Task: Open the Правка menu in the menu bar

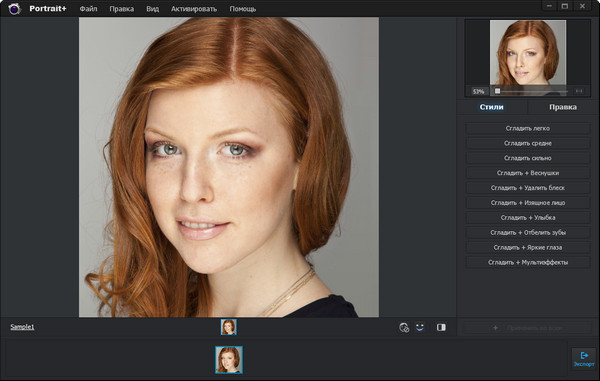Action: 122,9
